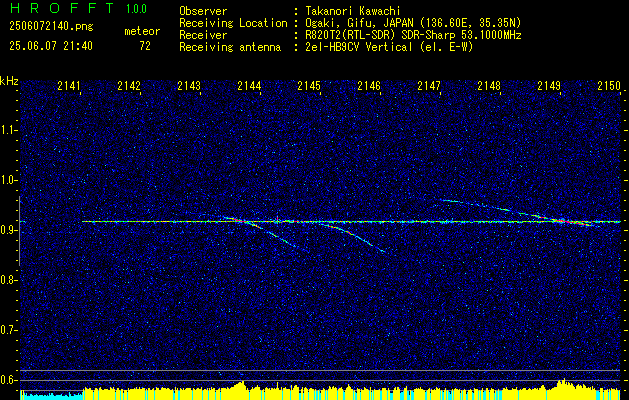Click the 0.9 kHz frequency label
Screen dimensions: 629x400
[9, 230]
